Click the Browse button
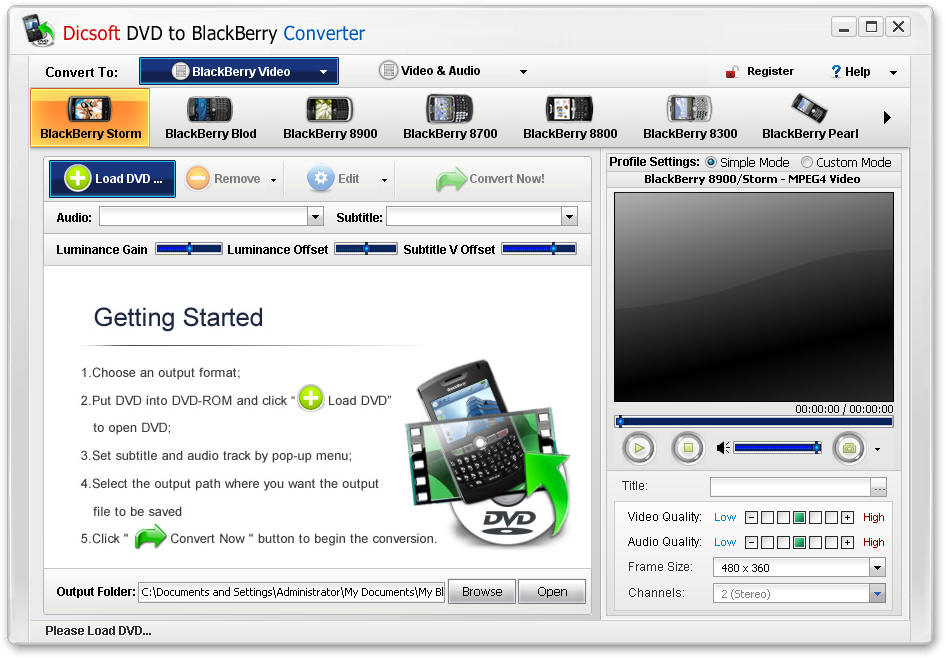 click(482, 592)
